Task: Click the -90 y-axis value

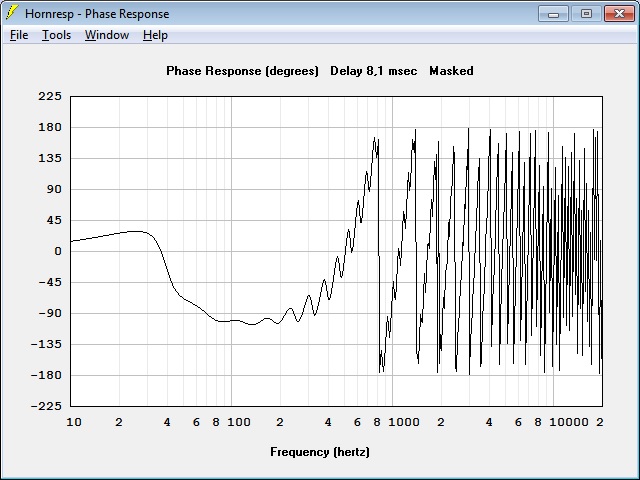Action: coord(50,313)
